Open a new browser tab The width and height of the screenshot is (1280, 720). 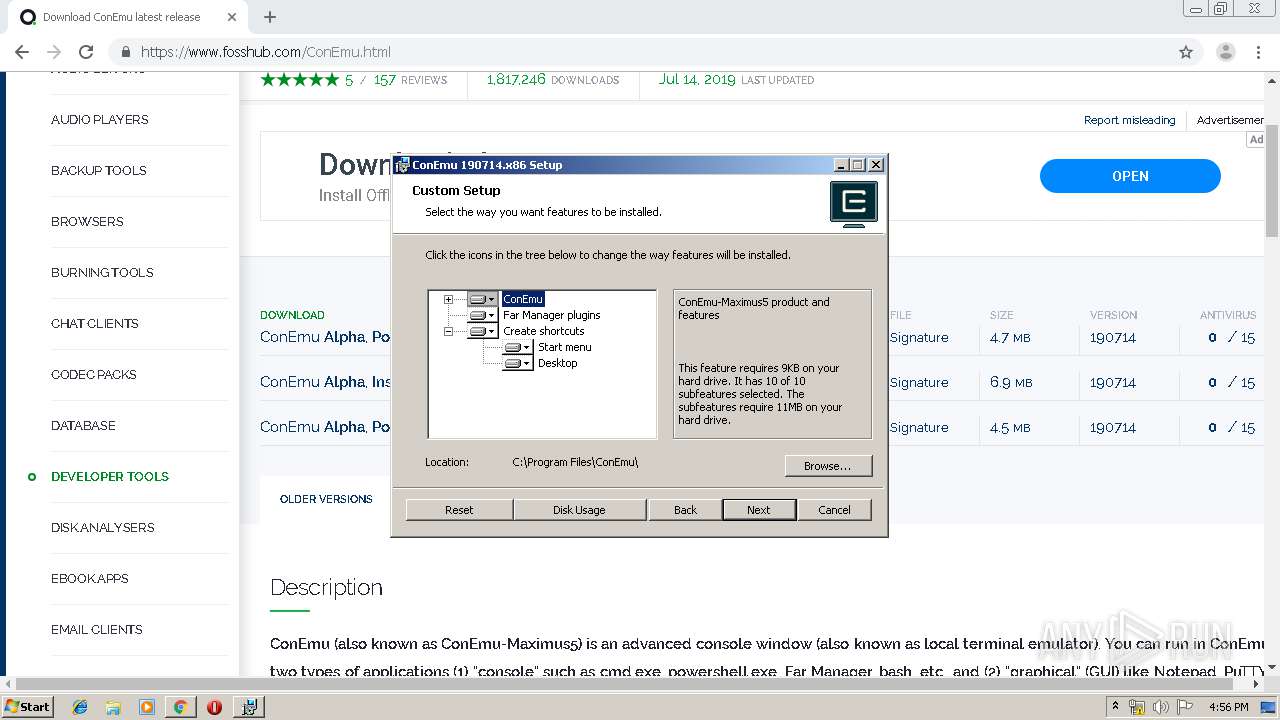270,17
